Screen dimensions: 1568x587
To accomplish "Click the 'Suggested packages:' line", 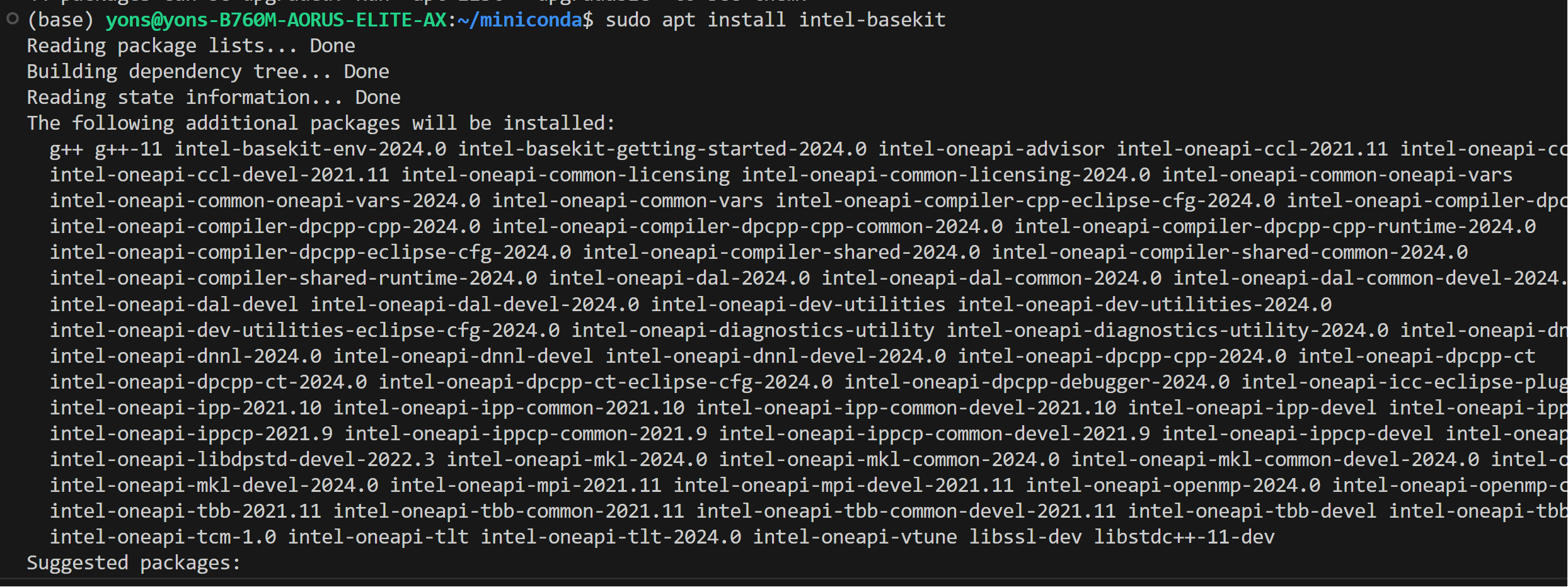I will pyautogui.click(x=134, y=563).
